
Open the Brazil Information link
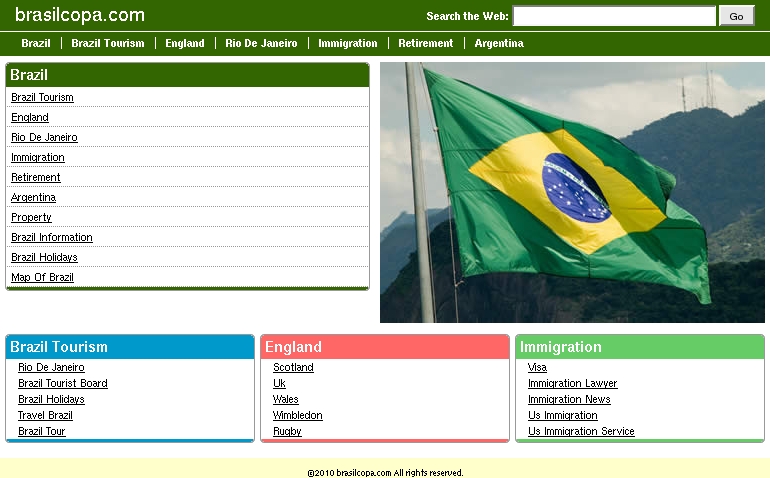[x=52, y=237]
